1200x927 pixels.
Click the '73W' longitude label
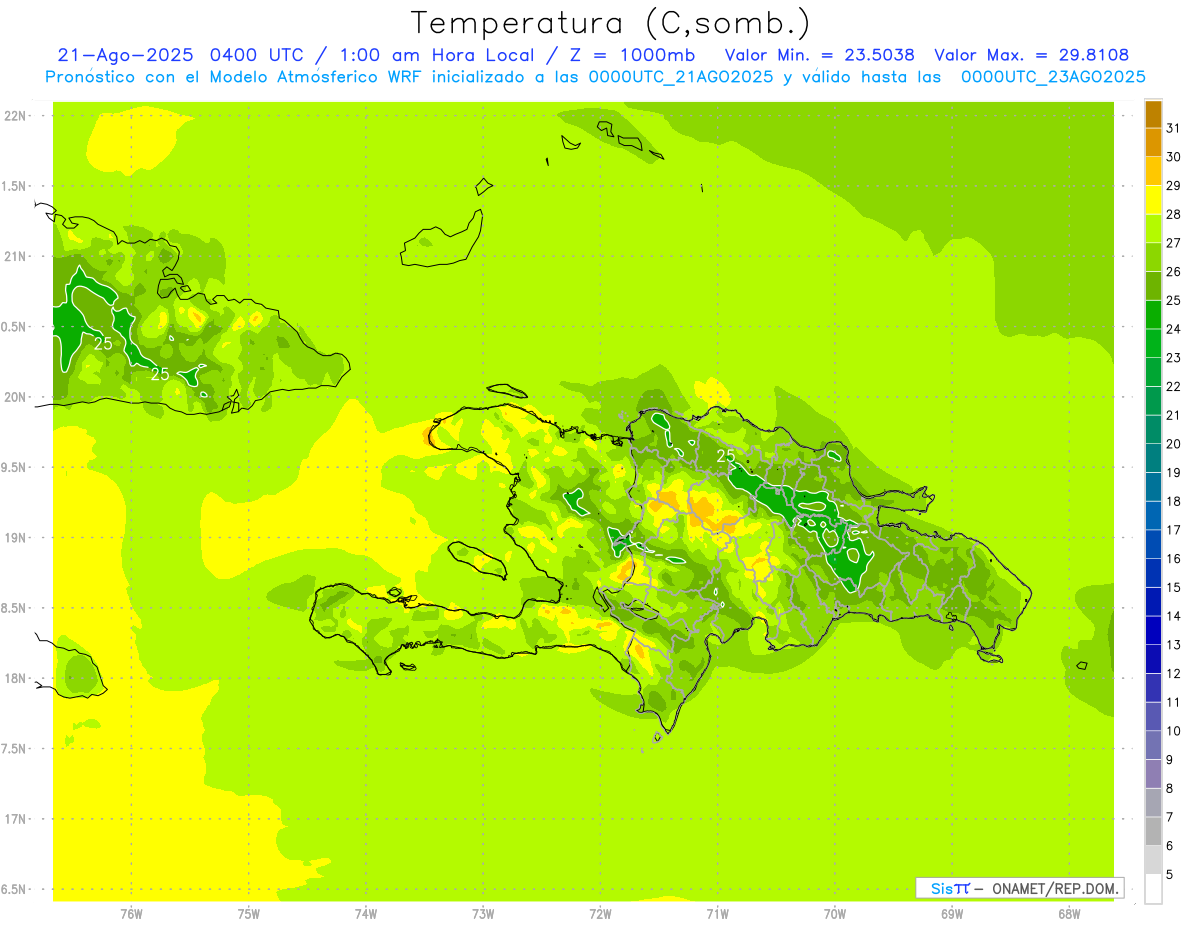point(483,914)
